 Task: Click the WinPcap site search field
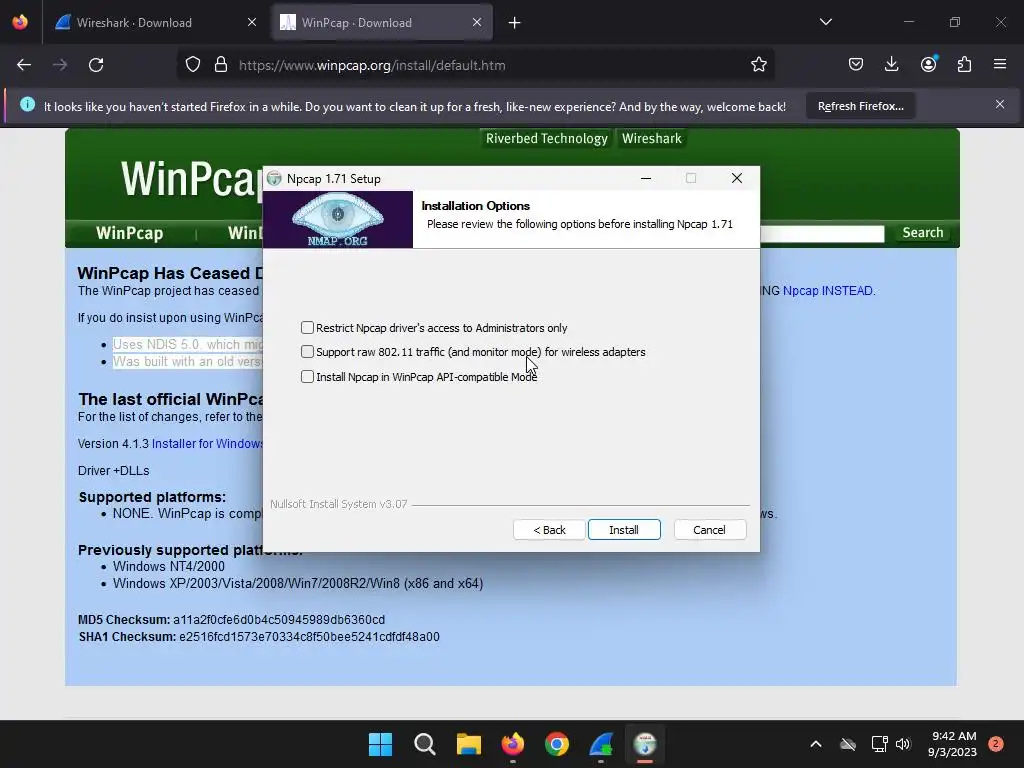click(822, 233)
